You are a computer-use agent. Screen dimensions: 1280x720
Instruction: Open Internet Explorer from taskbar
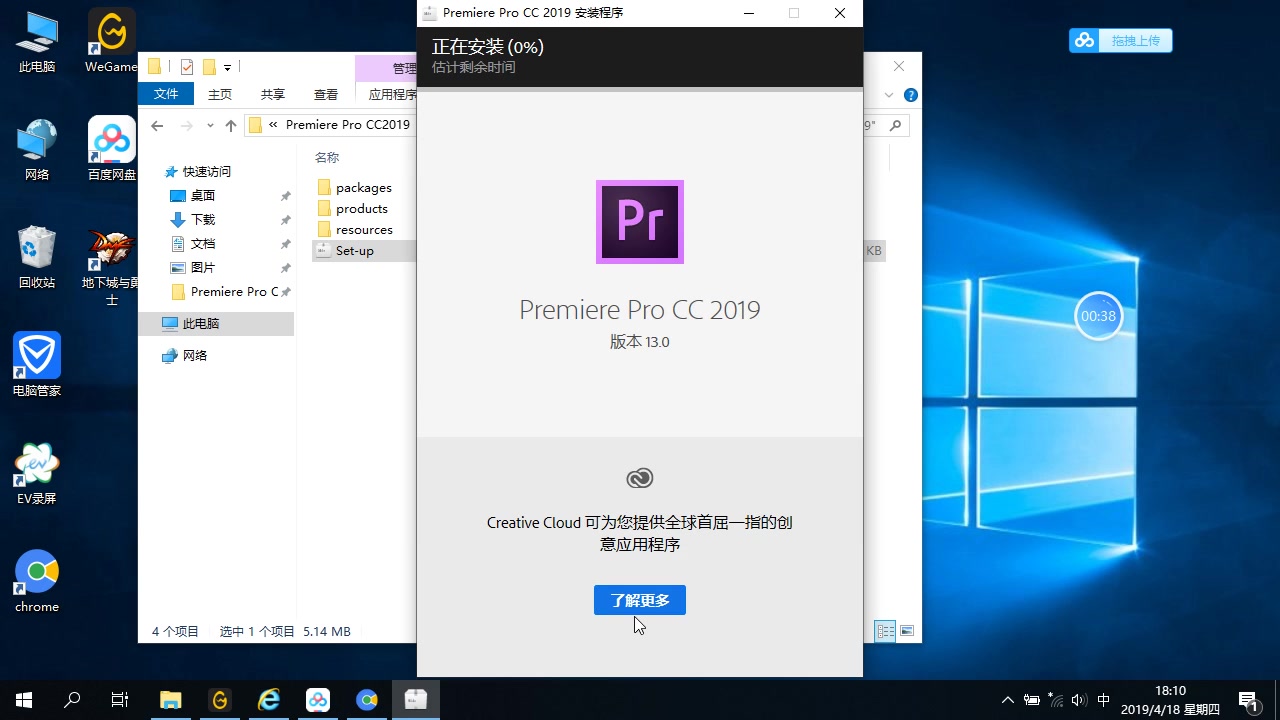coord(269,700)
